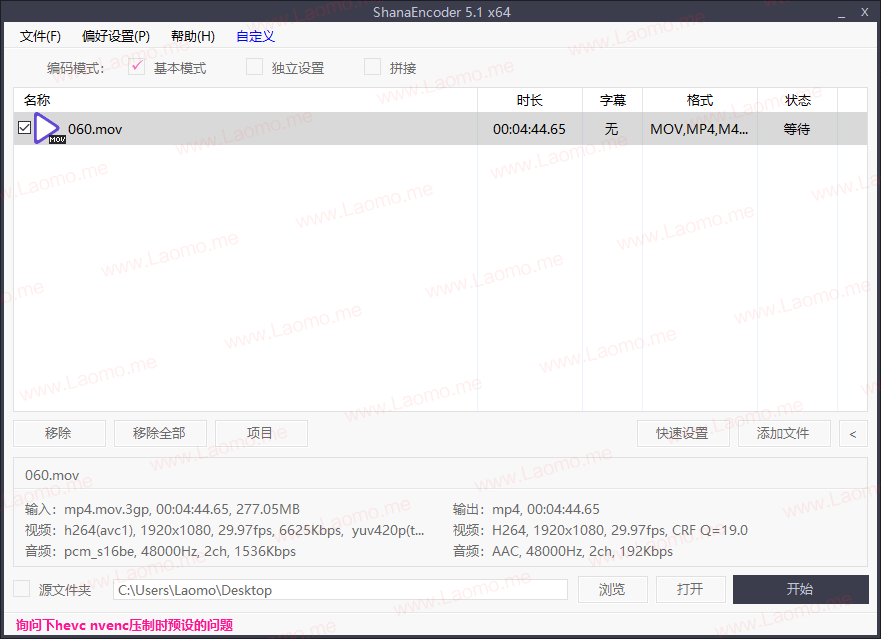Click the 项目 button
This screenshot has height=639, width=881.
261,433
